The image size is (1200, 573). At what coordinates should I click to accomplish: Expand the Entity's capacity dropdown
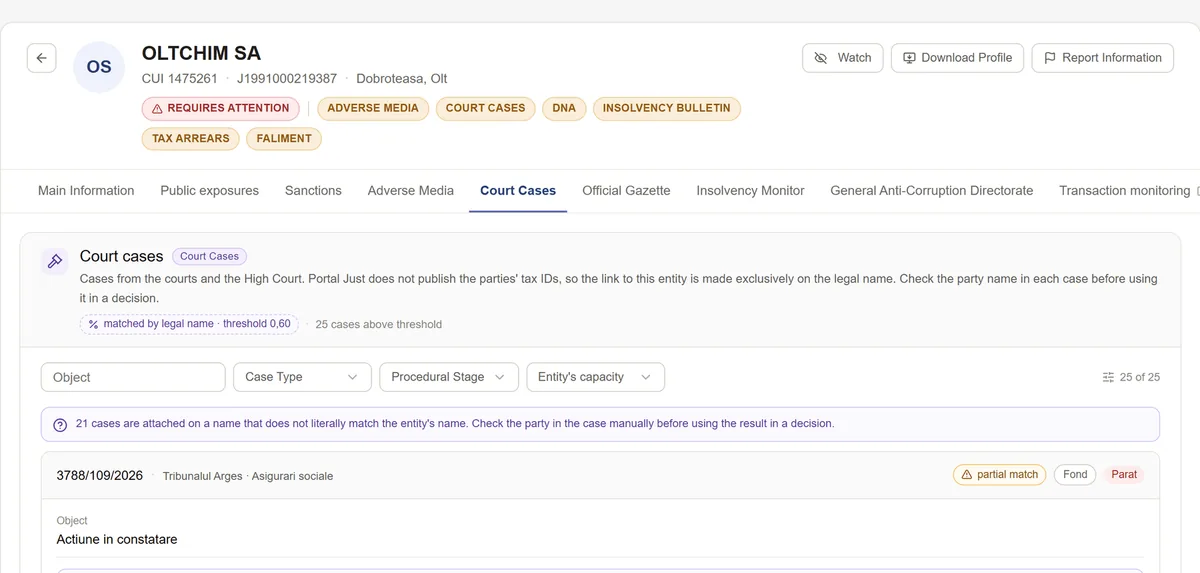(595, 377)
